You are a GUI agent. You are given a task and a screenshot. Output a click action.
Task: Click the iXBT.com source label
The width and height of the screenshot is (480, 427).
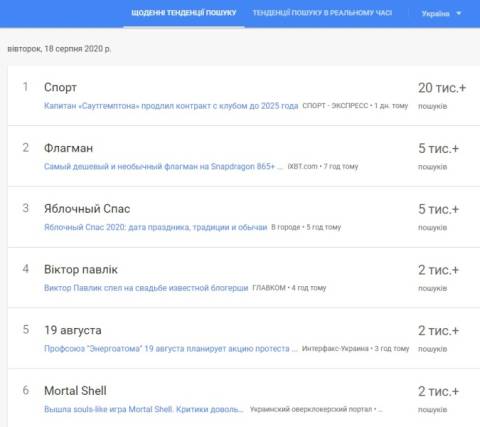coord(302,166)
